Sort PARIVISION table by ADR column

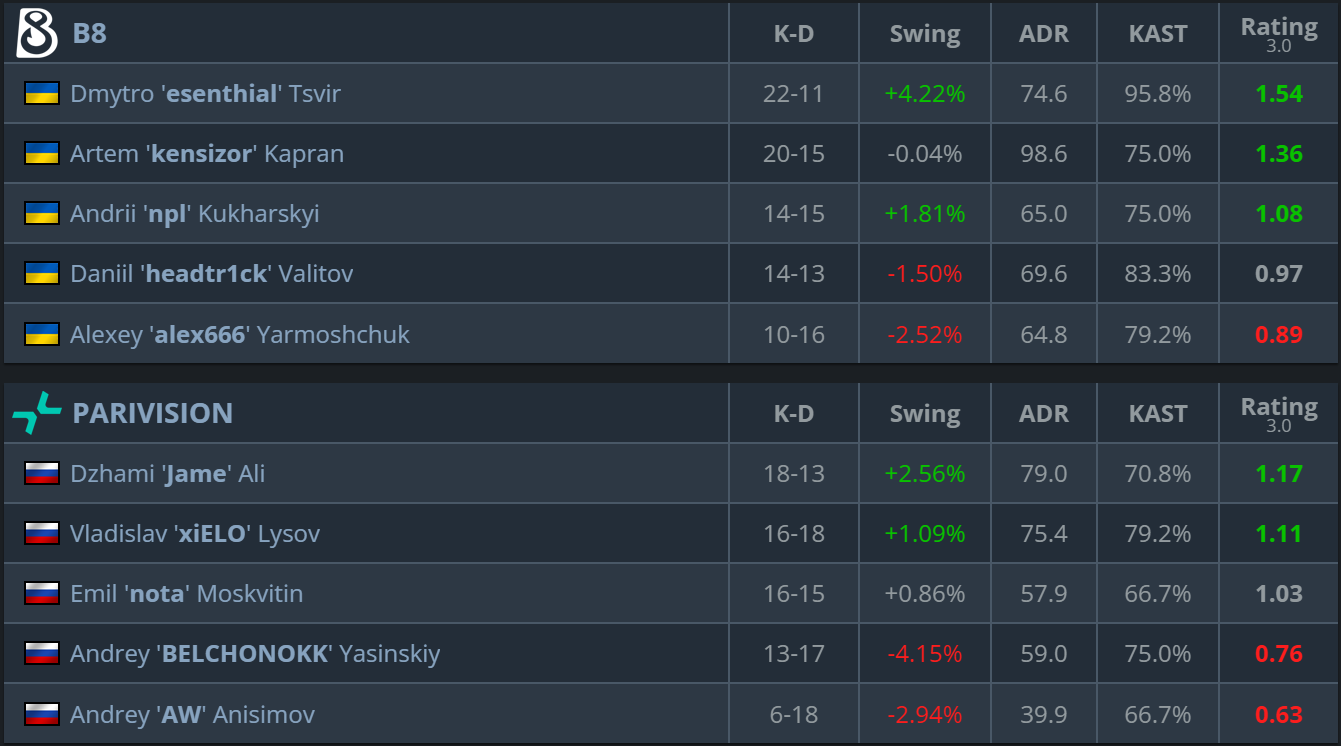(1043, 414)
